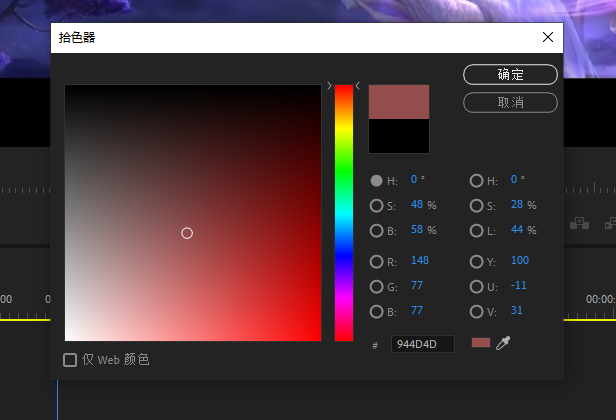Enable the 仅 Web 颜色 checkbox
This screenshot has height=420, width=616.
[70, 360]
